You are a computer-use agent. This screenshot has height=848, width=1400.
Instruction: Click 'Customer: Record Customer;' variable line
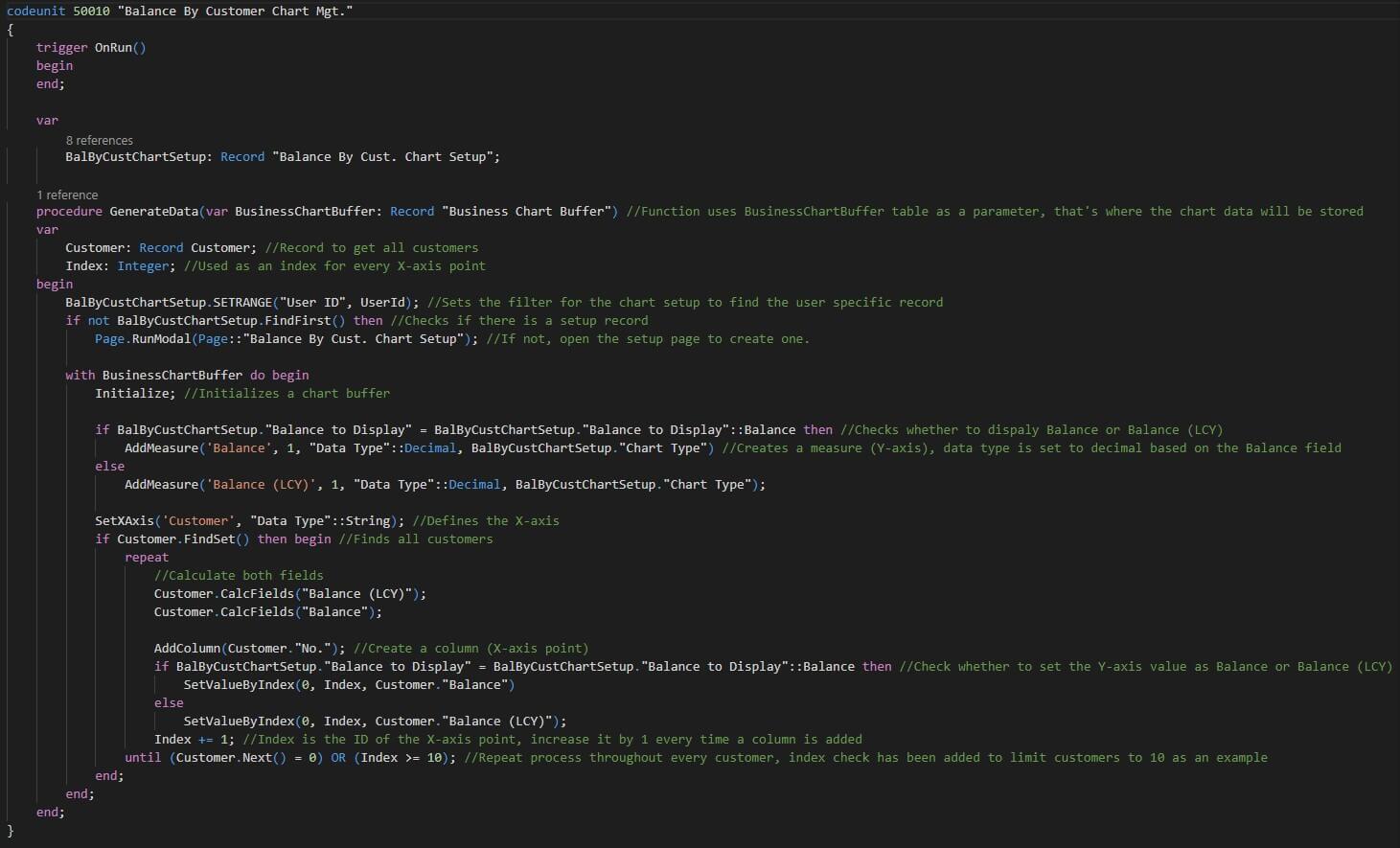(161, 247)
